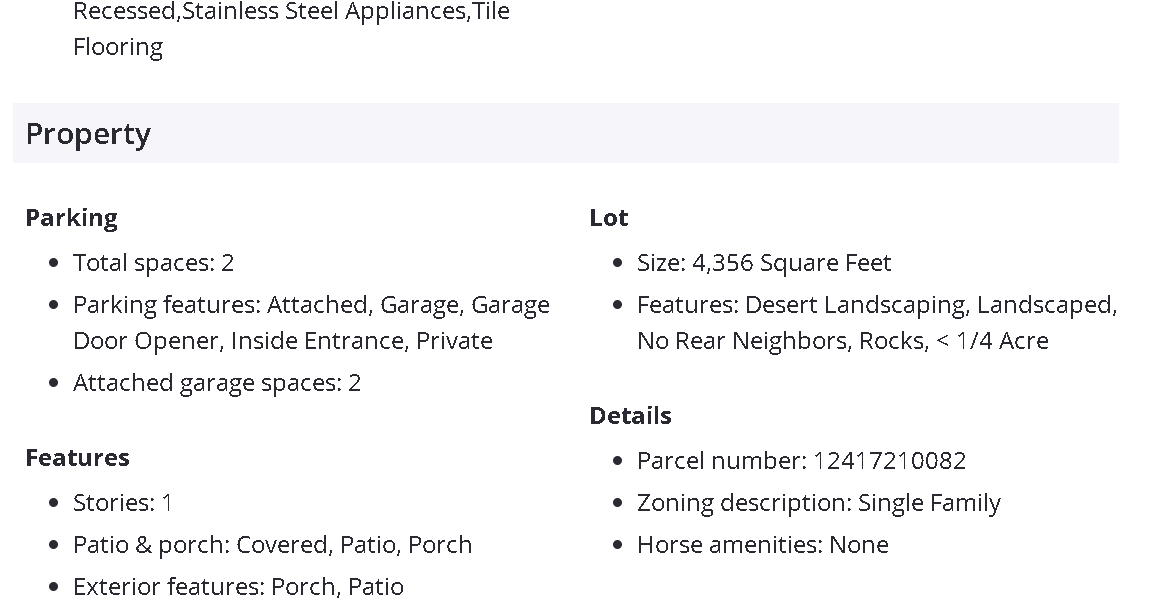Click the Features heading above Stories
1159x610 pixels.
[77, 458]
